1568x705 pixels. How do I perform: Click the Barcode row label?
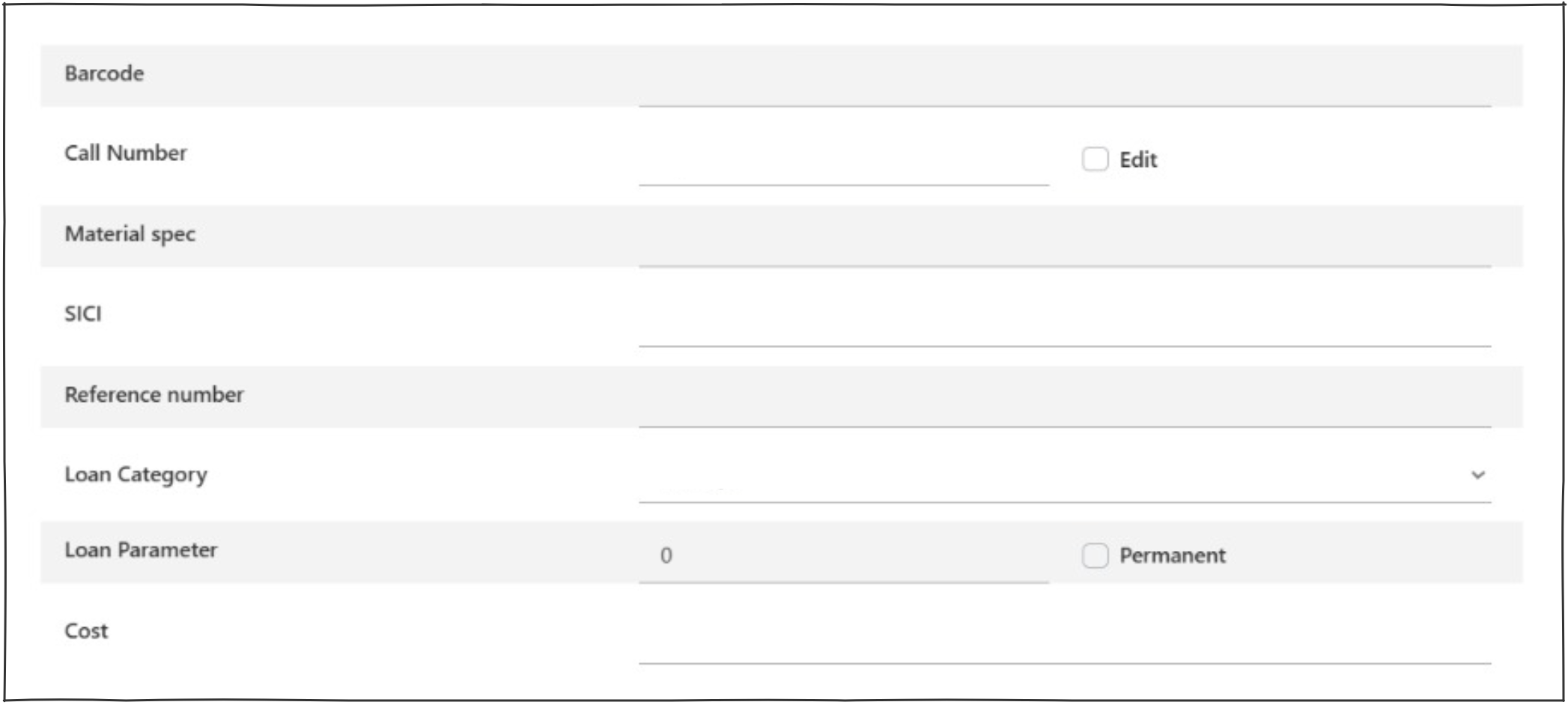click(104, 73)
